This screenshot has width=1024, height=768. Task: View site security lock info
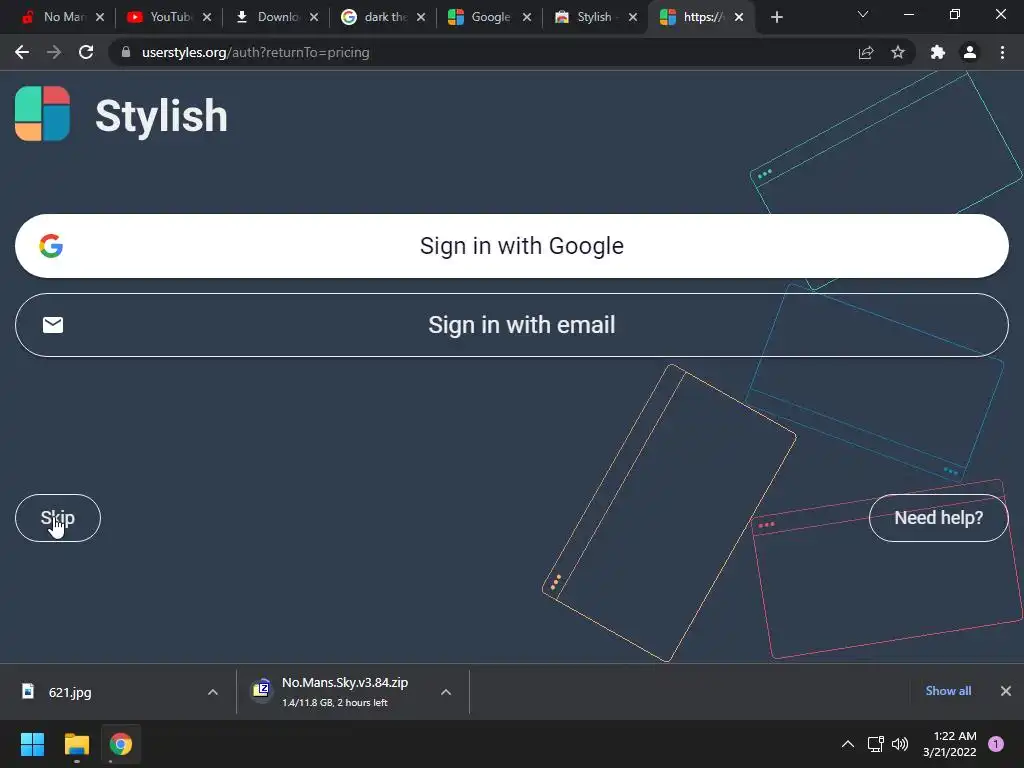click(126, 52)
